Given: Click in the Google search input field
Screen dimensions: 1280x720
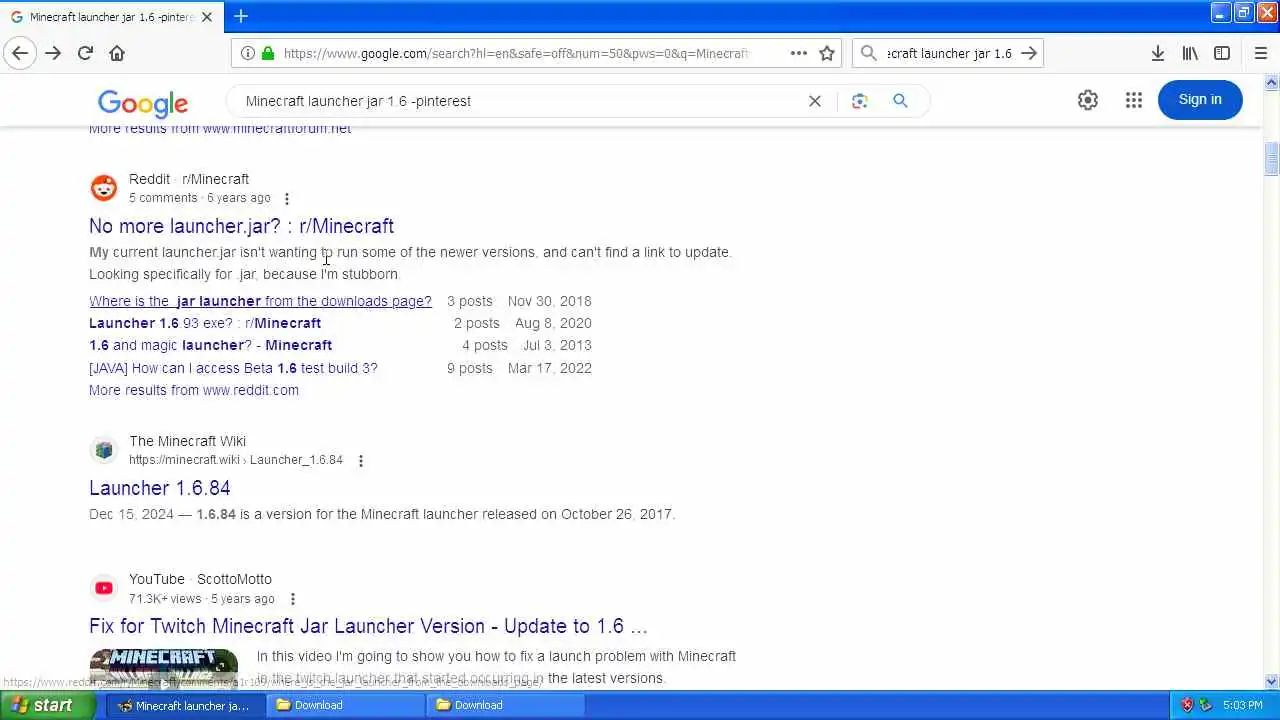Looking at the screenshot, I should click(x=520, y=101).
